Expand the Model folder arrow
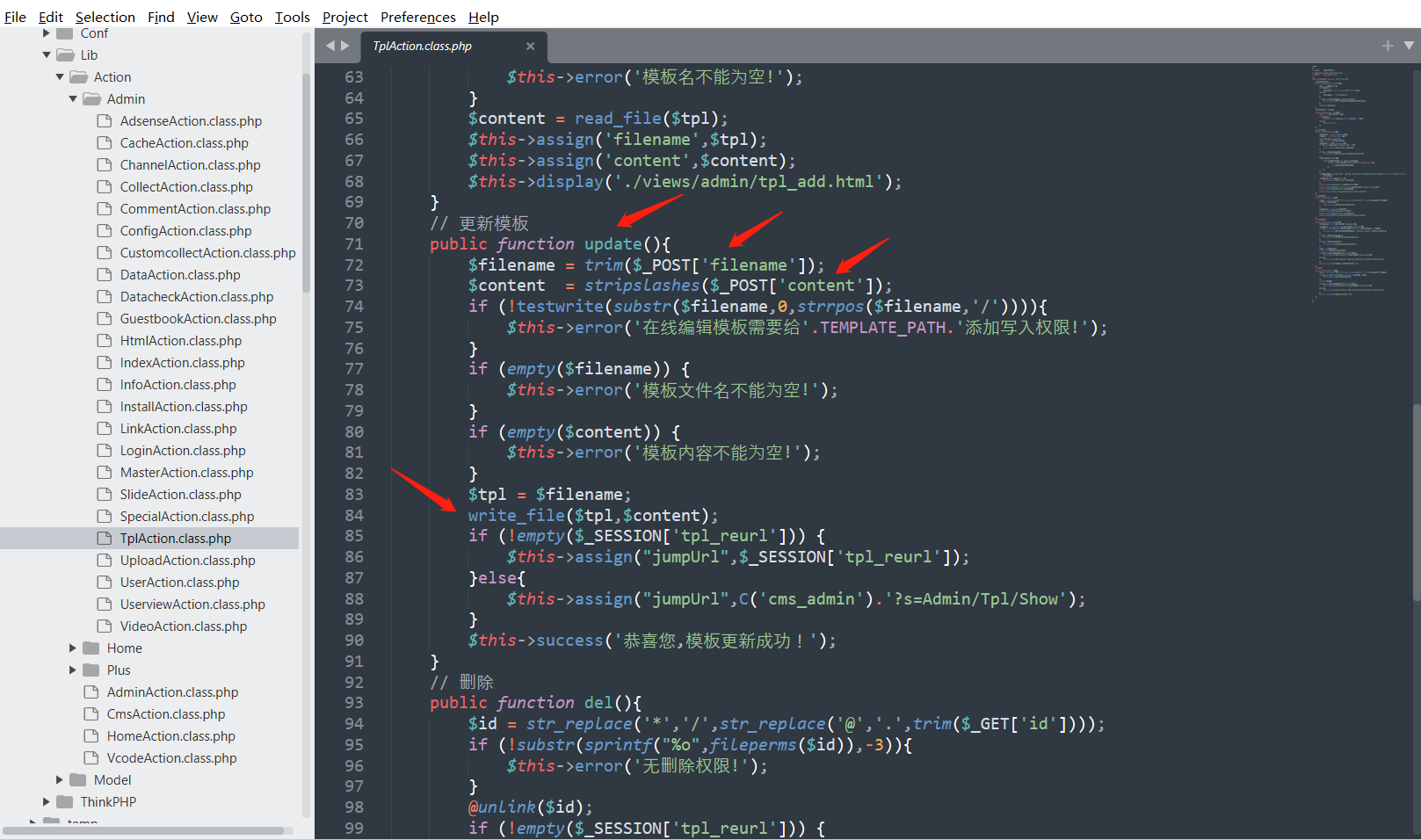Image resolution: width=1421 pixels, height=840 pixels. (x=60, y=780)
